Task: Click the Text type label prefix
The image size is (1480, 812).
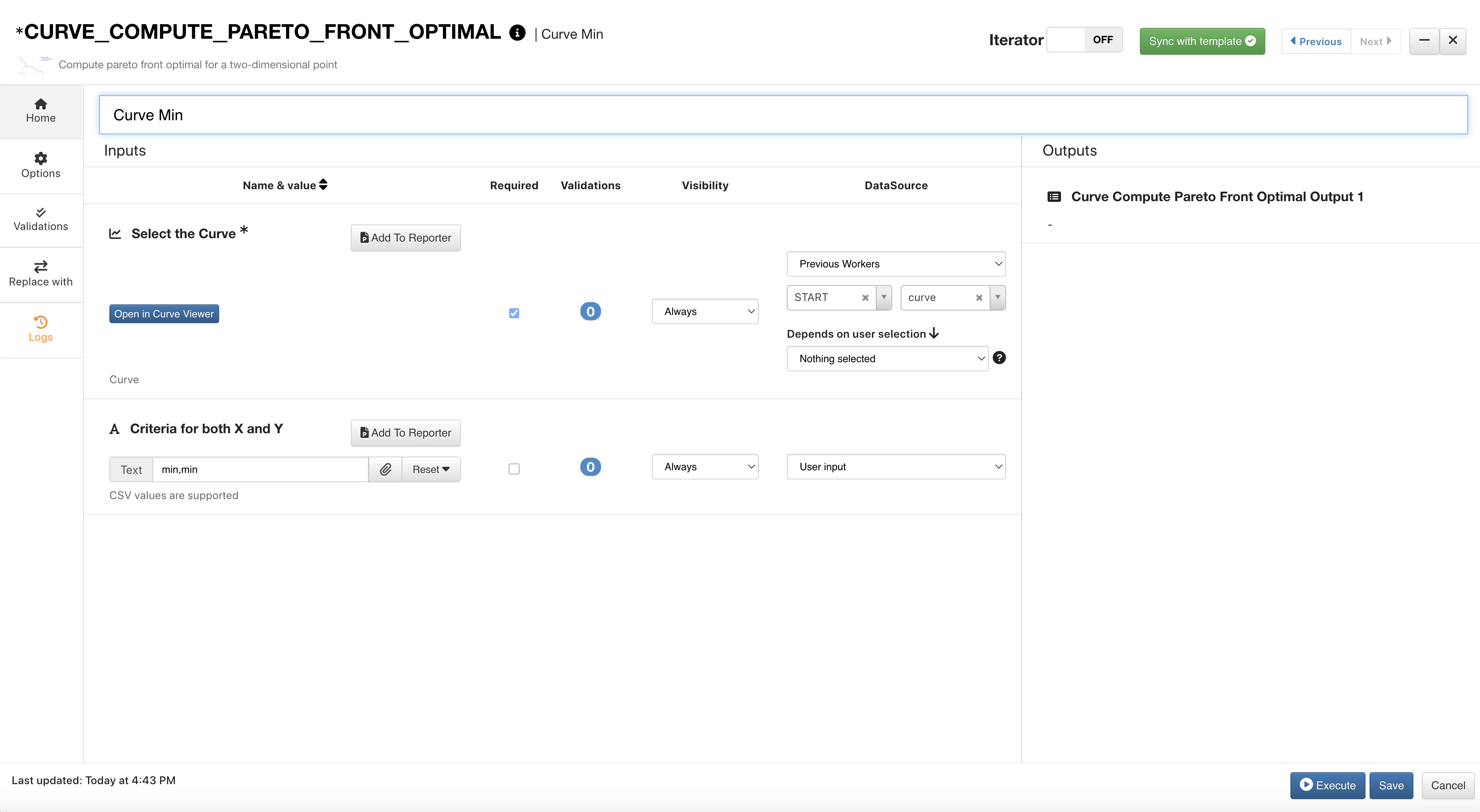Action: (x=131, y=470)
